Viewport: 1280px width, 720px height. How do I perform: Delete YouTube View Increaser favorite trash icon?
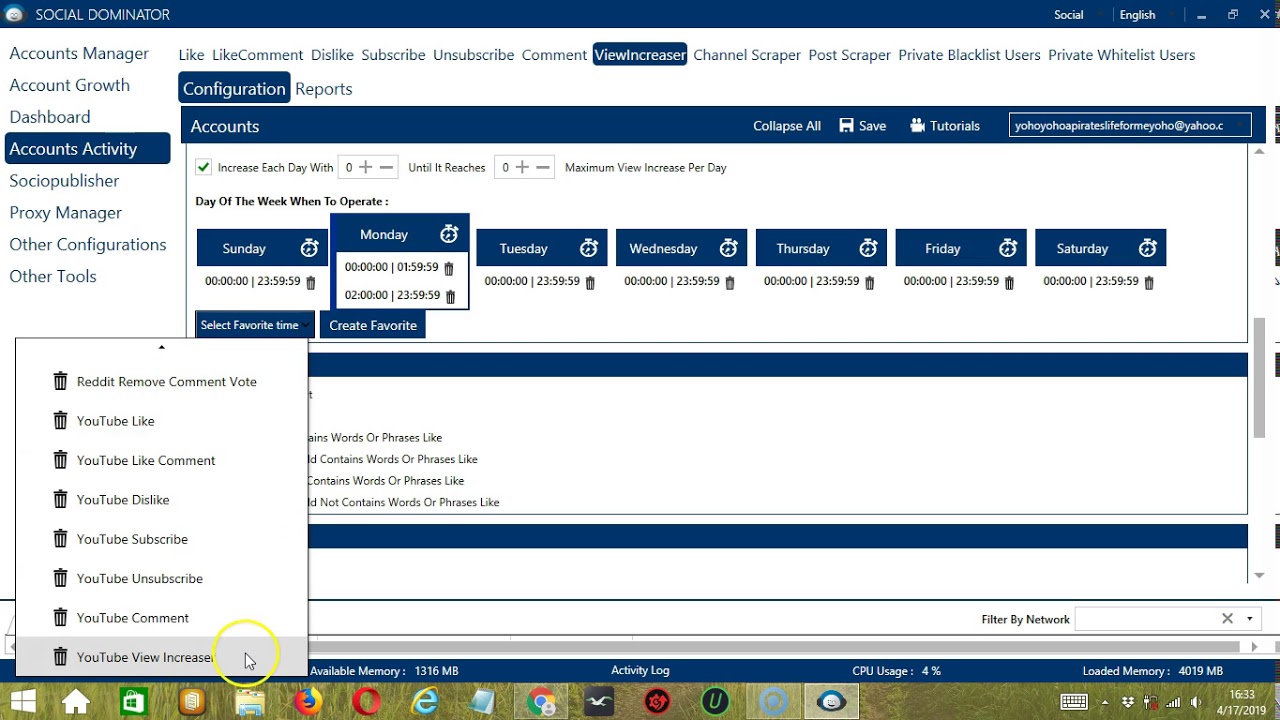click(60, 657)
